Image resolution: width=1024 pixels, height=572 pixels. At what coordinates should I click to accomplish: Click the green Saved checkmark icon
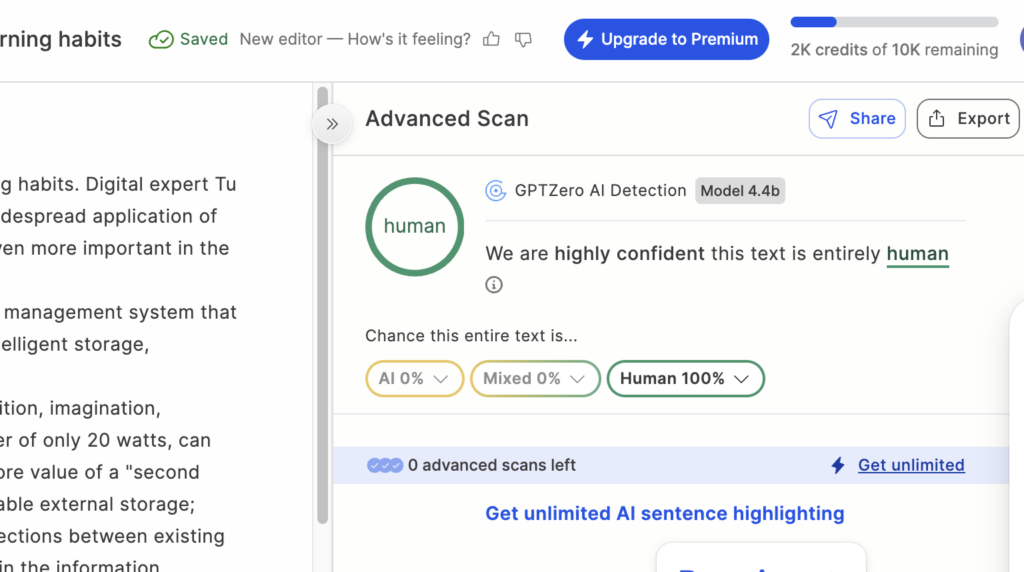point(160,39)
